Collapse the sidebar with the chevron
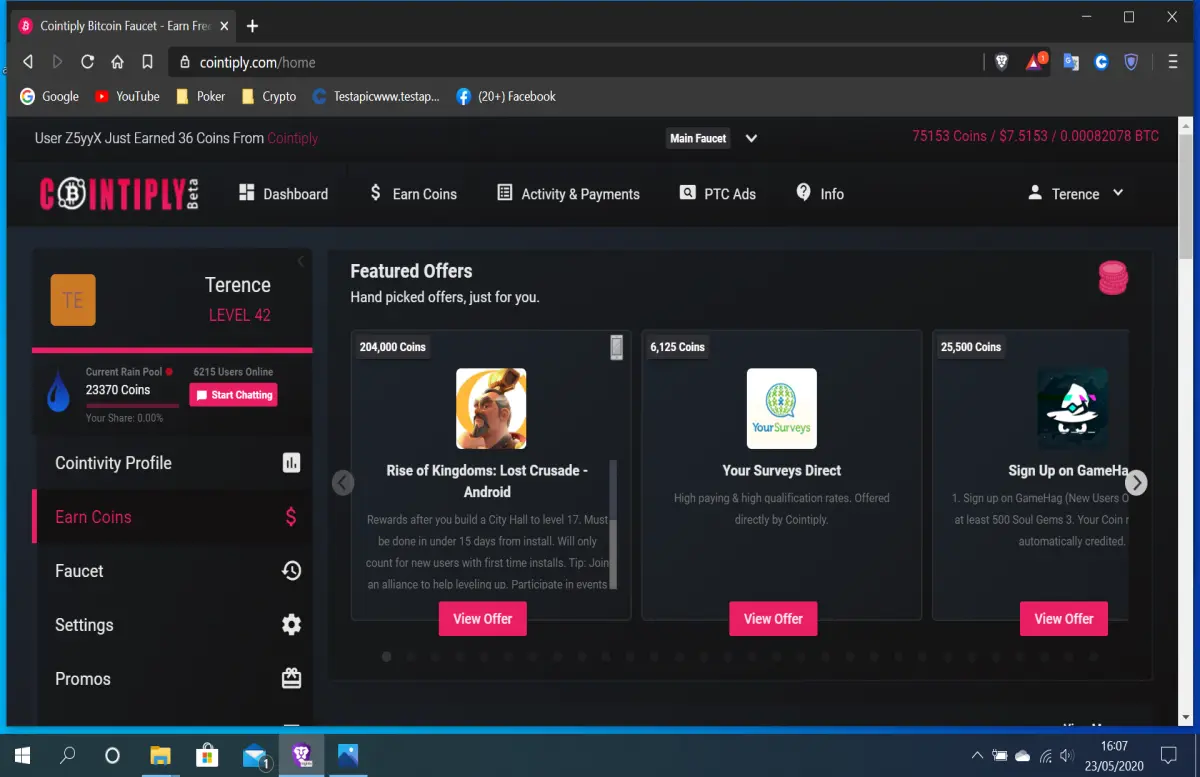Screen dimensions: 1200x777 pos(300,262)
